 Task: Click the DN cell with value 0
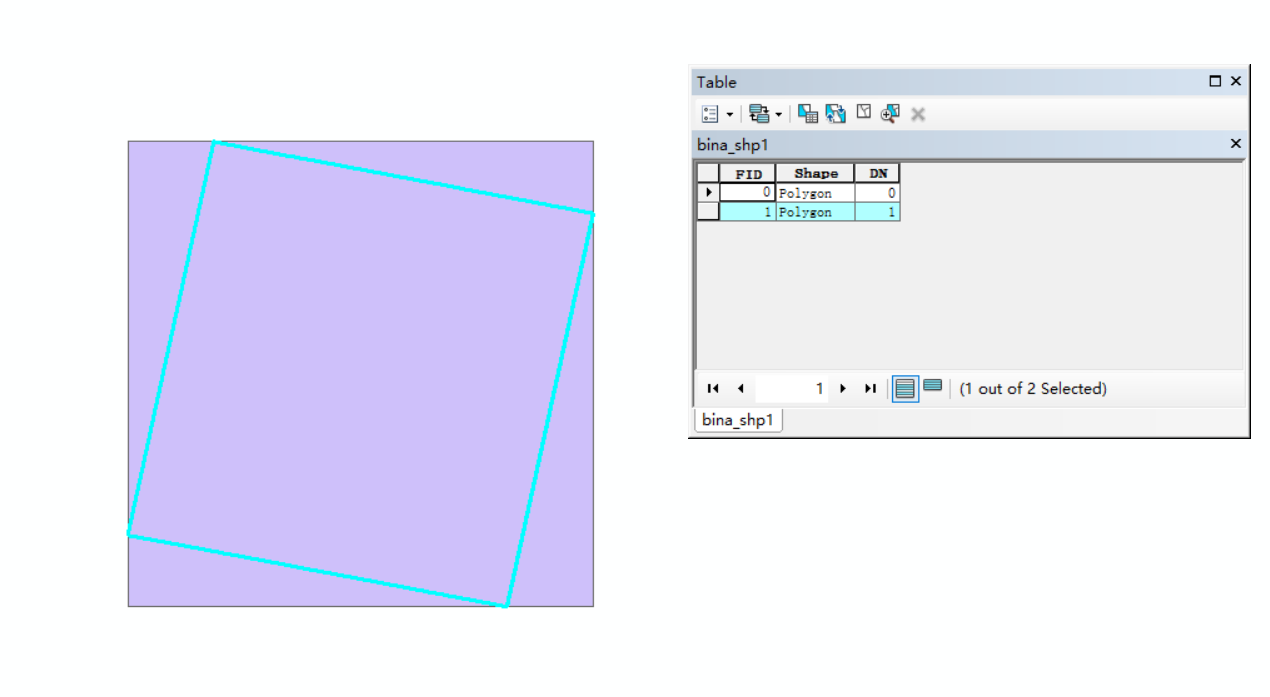pyautogui.click(x=878, y=193)
